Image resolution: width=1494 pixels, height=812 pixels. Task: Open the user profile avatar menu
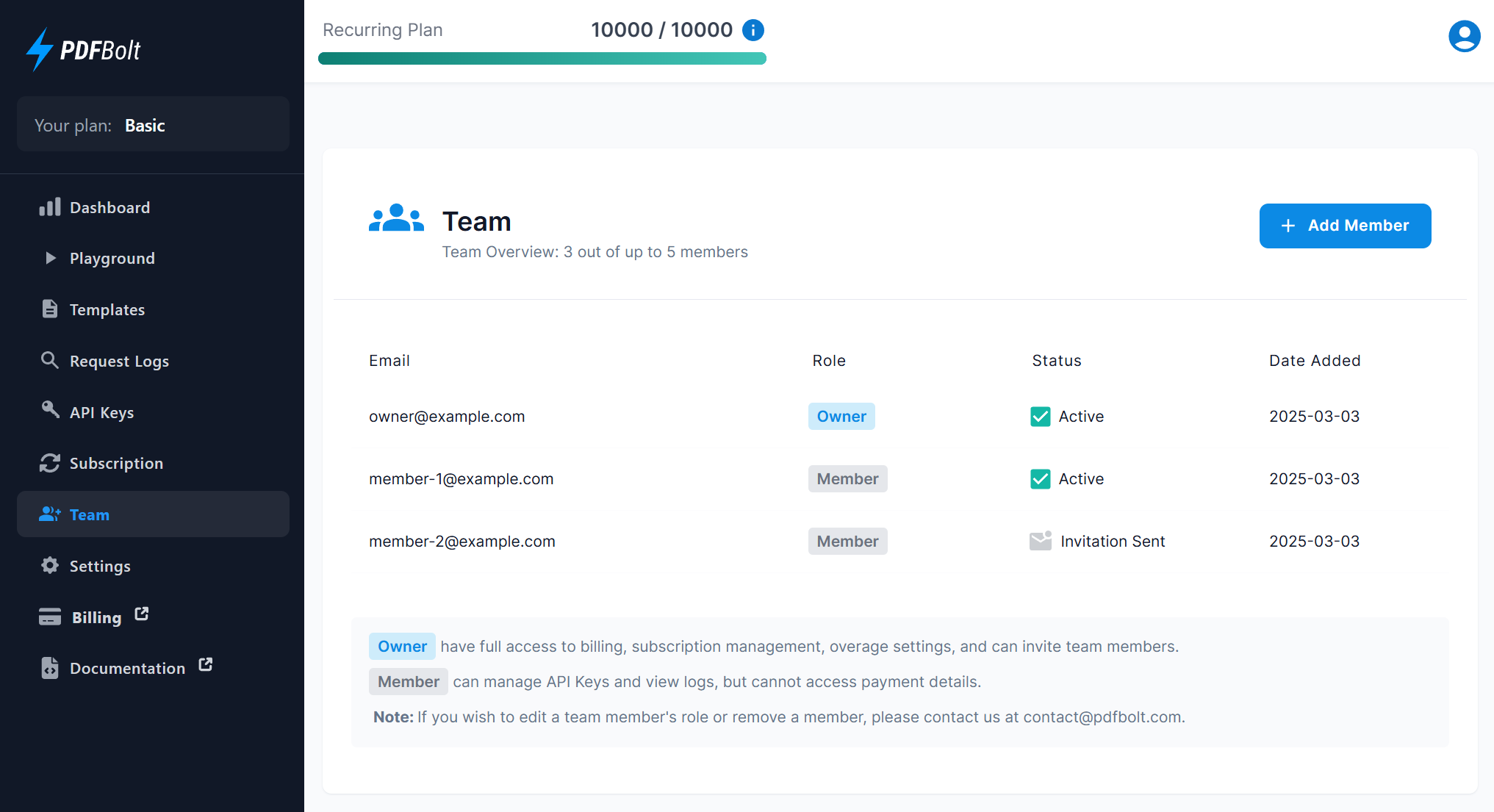[1464, 36]
